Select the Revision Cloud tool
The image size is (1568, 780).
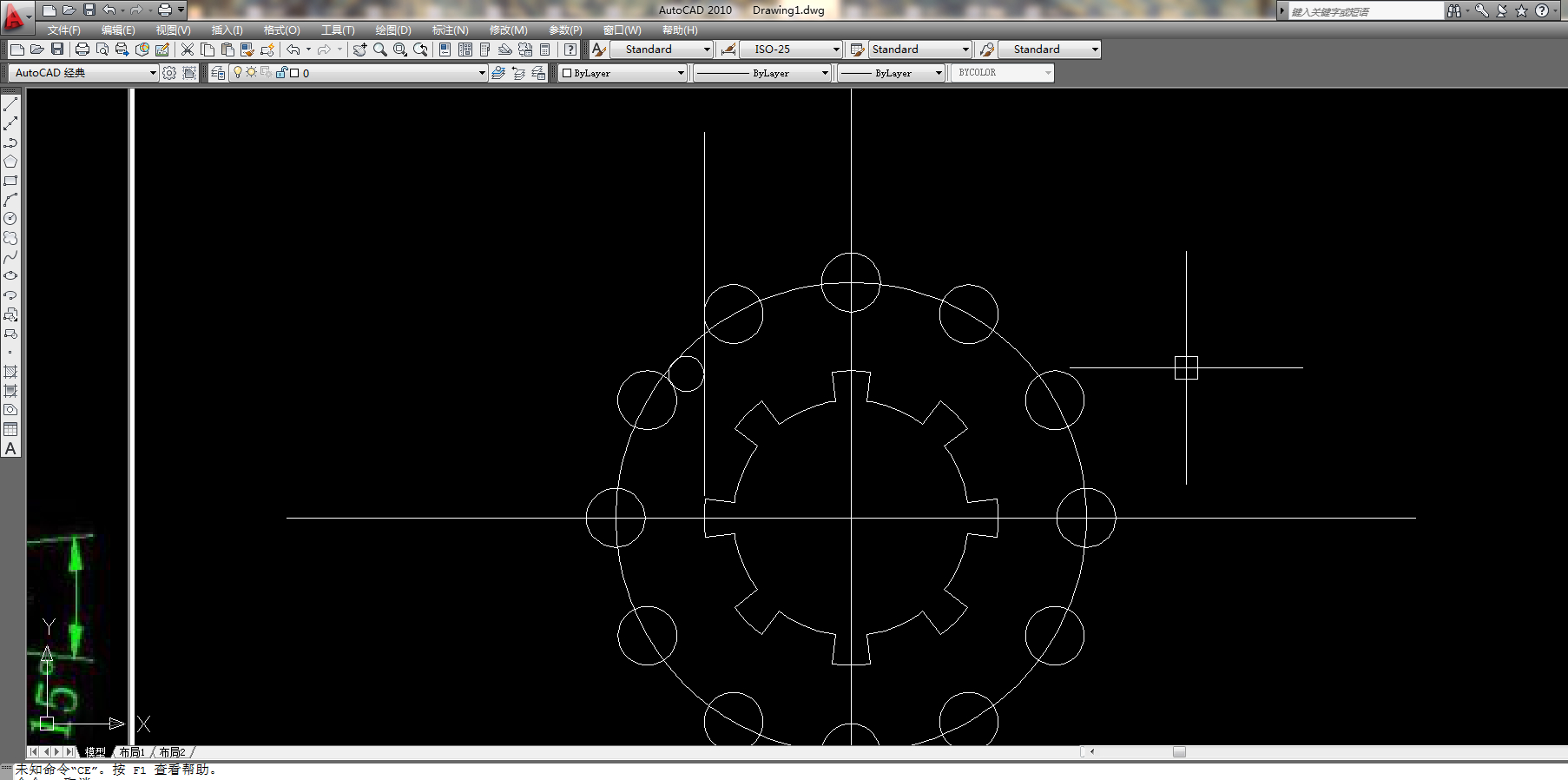pyautogui.click(x=10, y=238)
